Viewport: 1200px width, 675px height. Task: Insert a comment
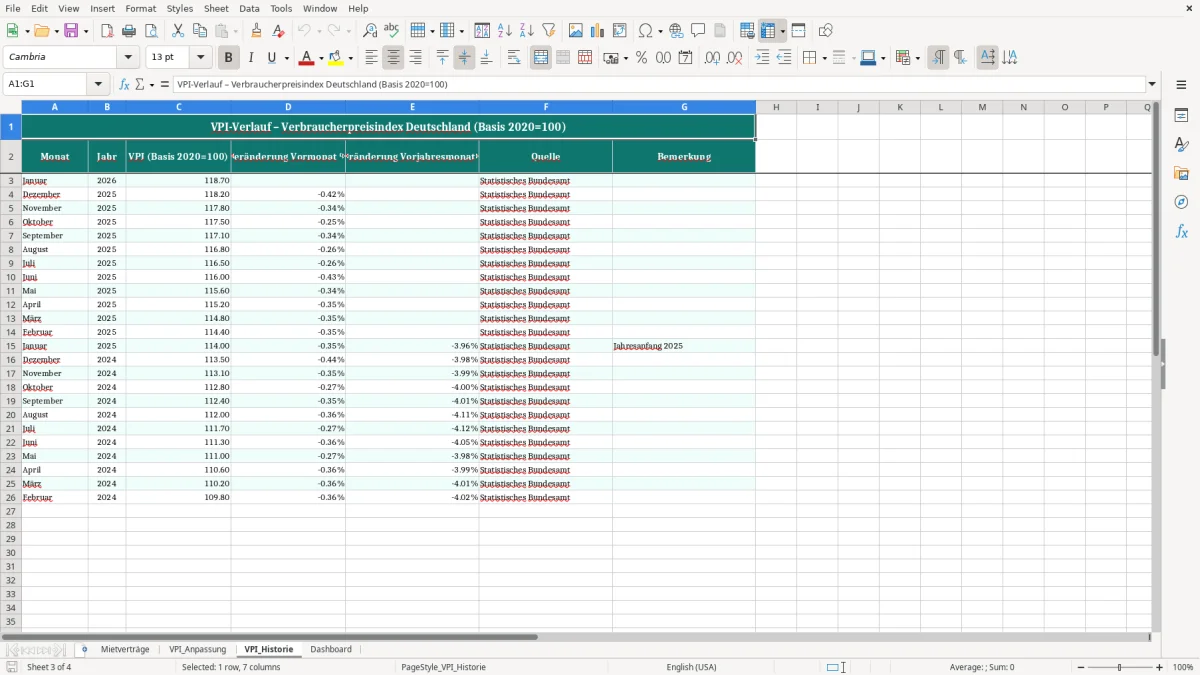[x=698, y=31]
